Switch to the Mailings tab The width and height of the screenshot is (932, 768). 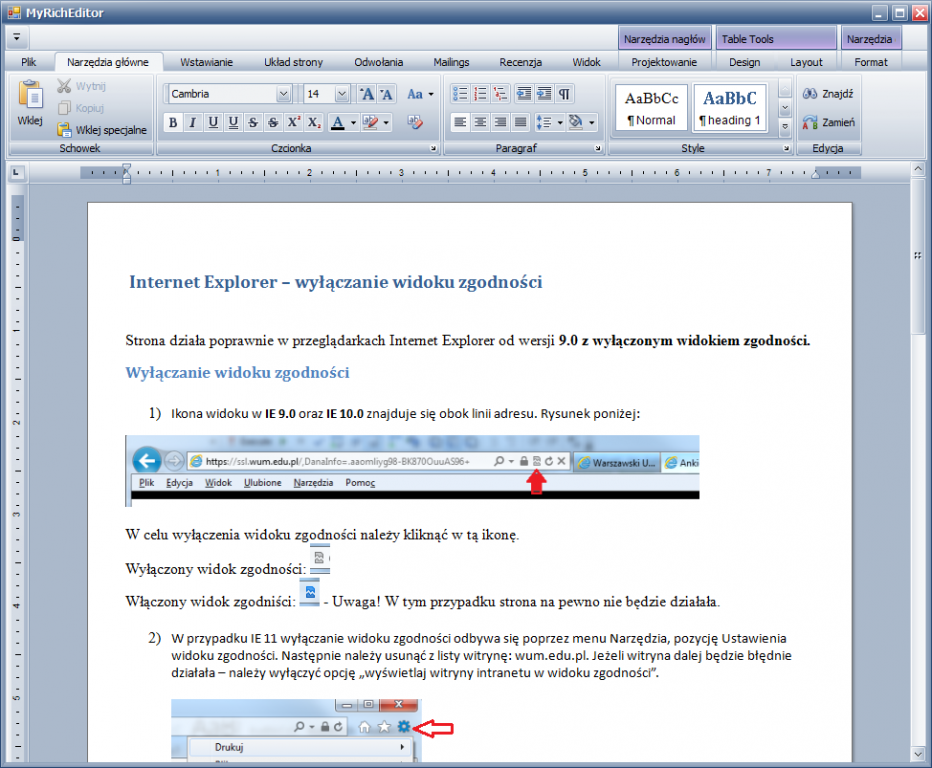[x=451, y=62]
